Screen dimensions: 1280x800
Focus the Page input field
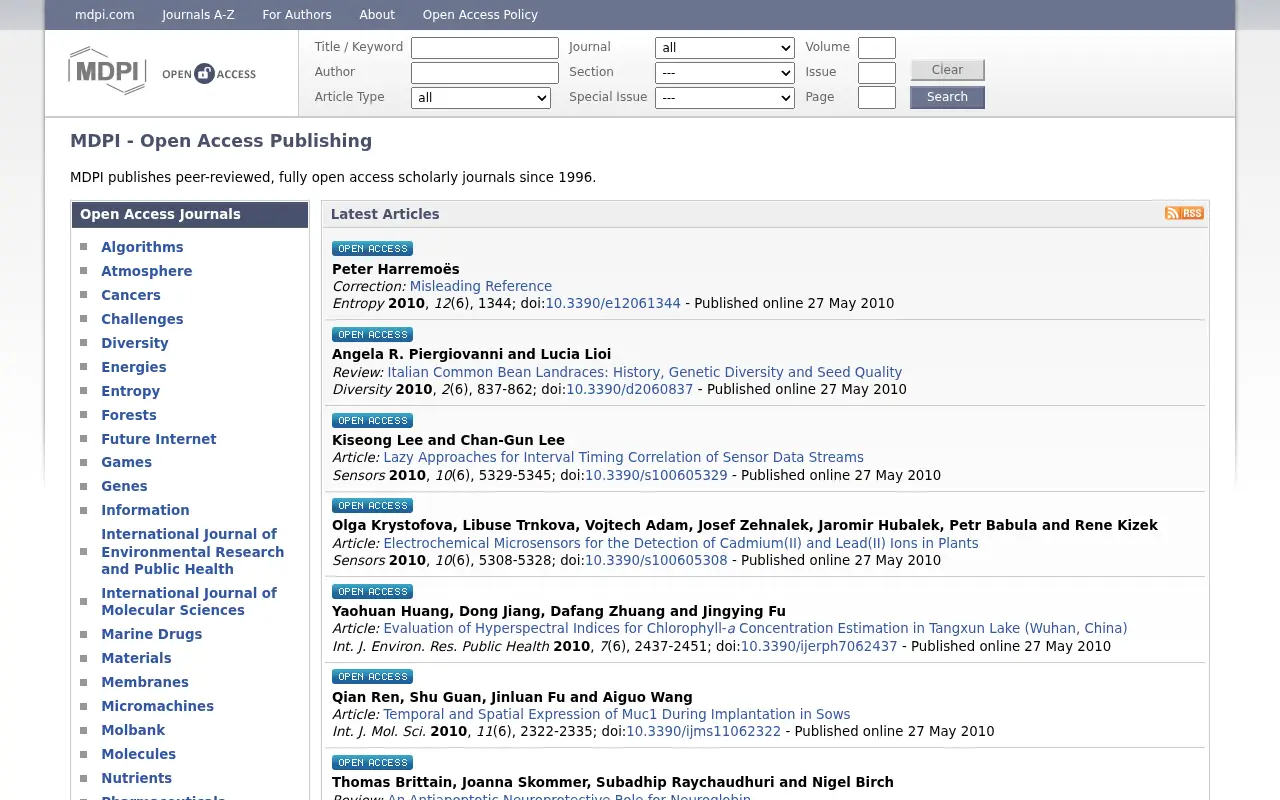[x=877, y=98]
